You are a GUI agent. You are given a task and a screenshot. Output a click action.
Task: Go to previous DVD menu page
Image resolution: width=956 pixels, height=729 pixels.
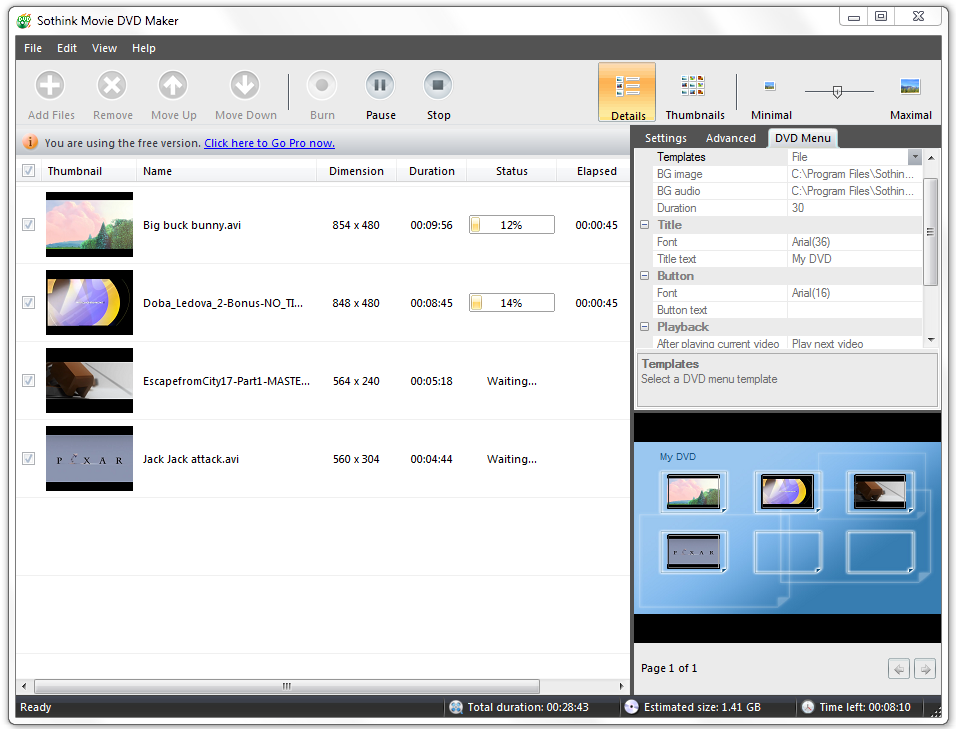(x=899, y=669)
